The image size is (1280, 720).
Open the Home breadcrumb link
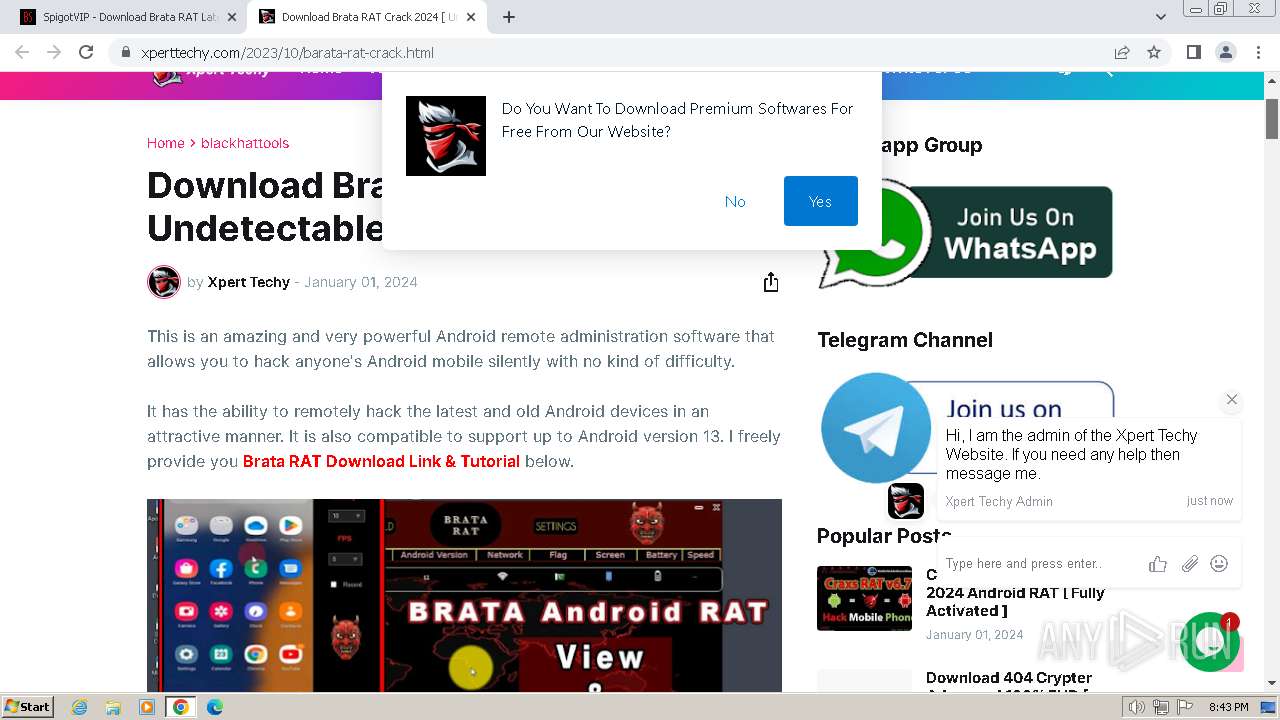pyautogui.click(x=165, y=143)
